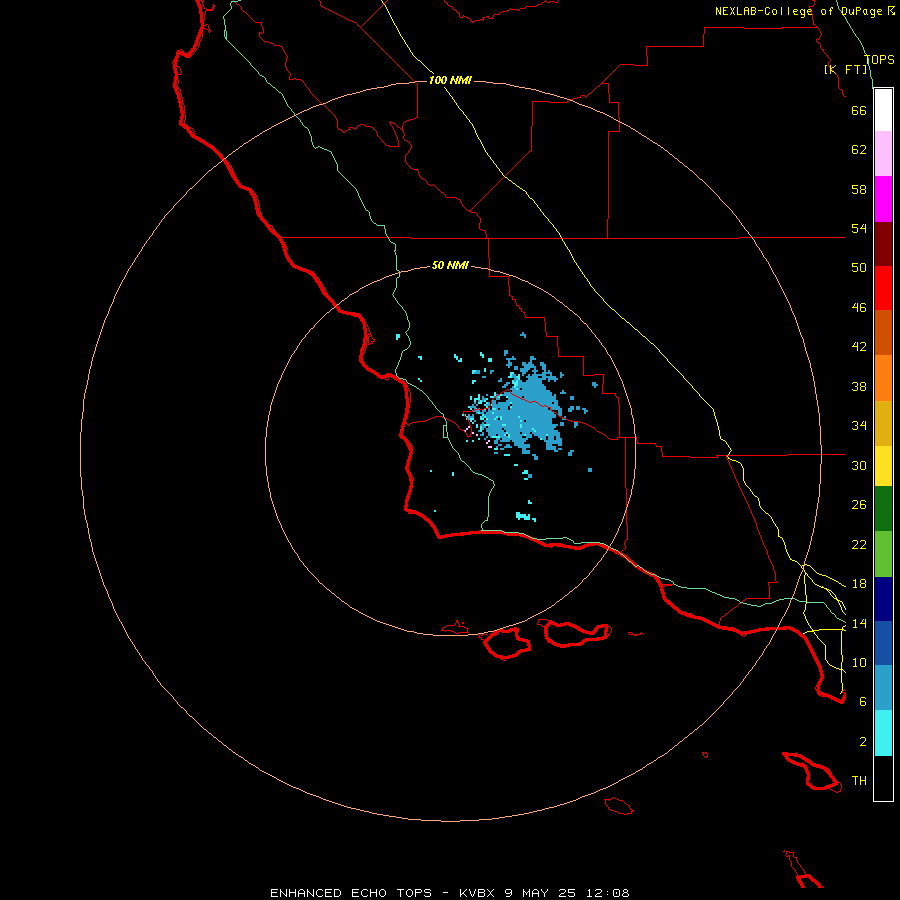Click the 12:08 timestamp
The image size is (900, 900).
(608, 893)
